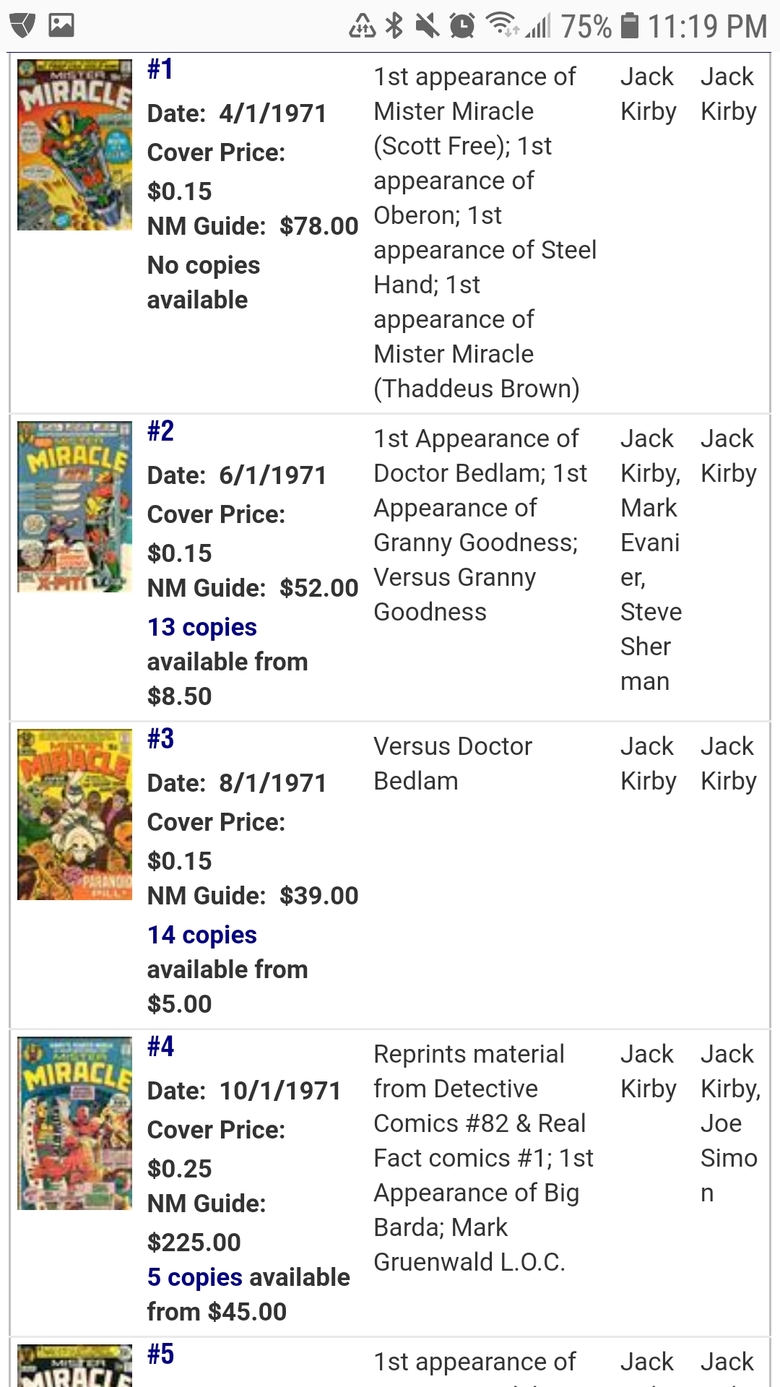Tap the alarm clock status icon
The width and height of the screenshot is (780, 1387).
click(x=462, y=26)
